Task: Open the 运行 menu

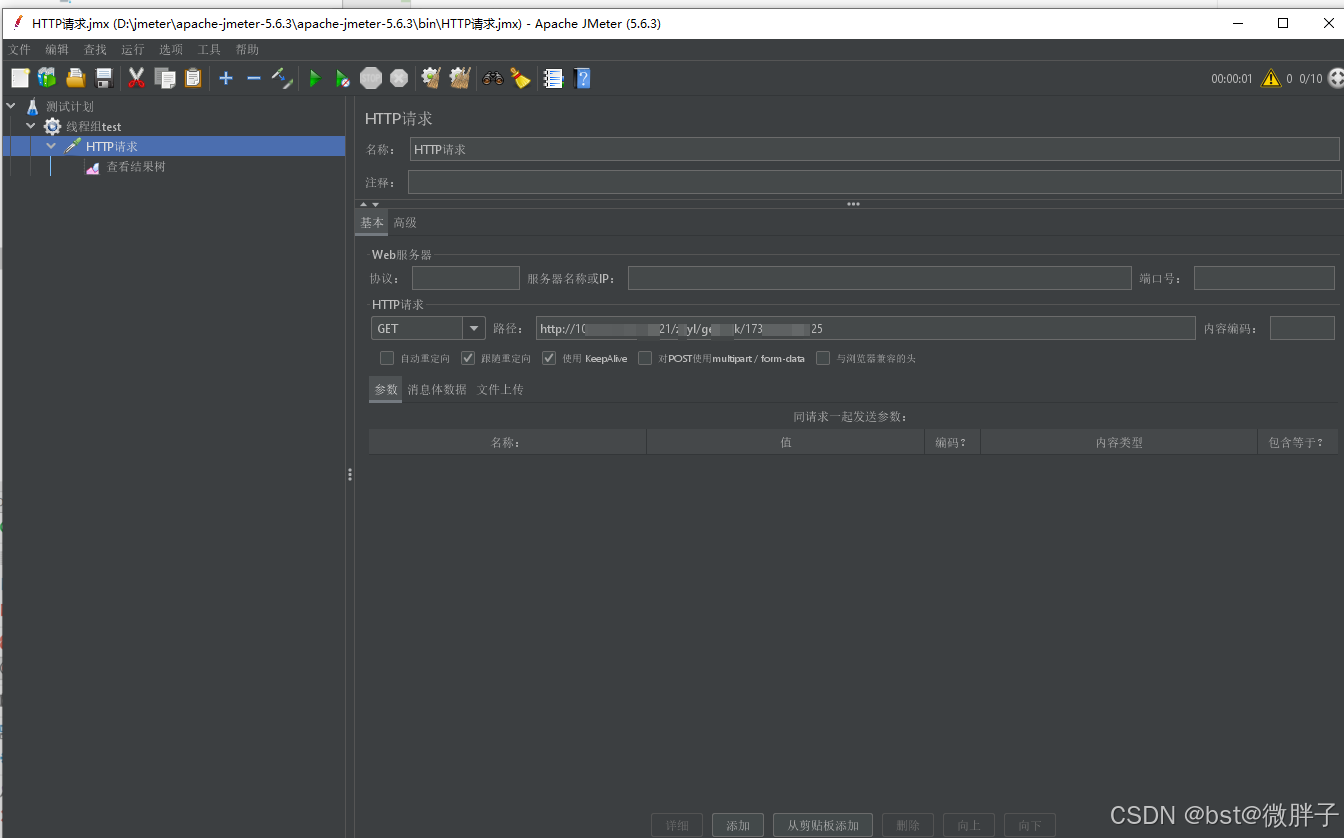Action: click(x=133, y=49)
